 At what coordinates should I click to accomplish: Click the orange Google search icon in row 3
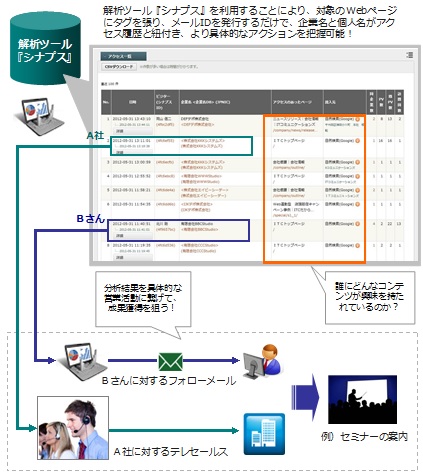(358, 162)
